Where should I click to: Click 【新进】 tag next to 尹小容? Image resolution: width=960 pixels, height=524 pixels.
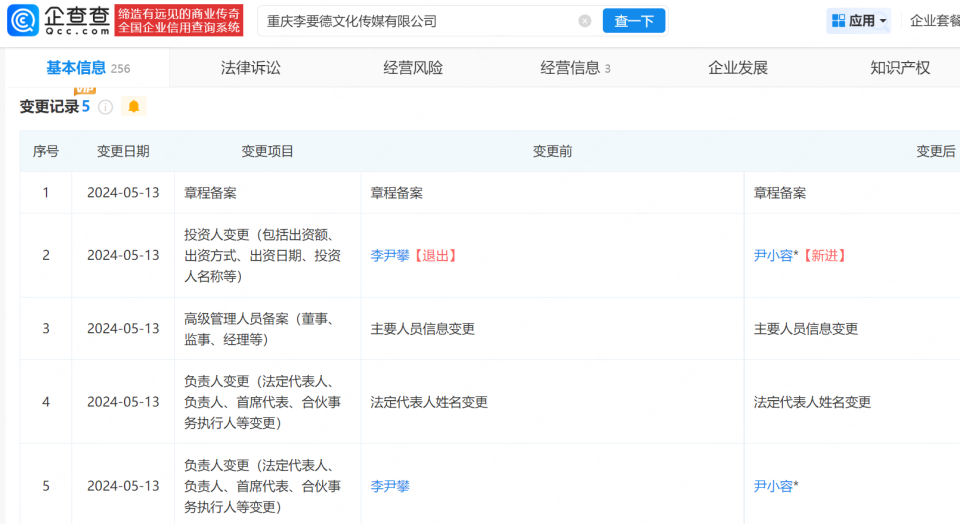click(x=825, y=255)
